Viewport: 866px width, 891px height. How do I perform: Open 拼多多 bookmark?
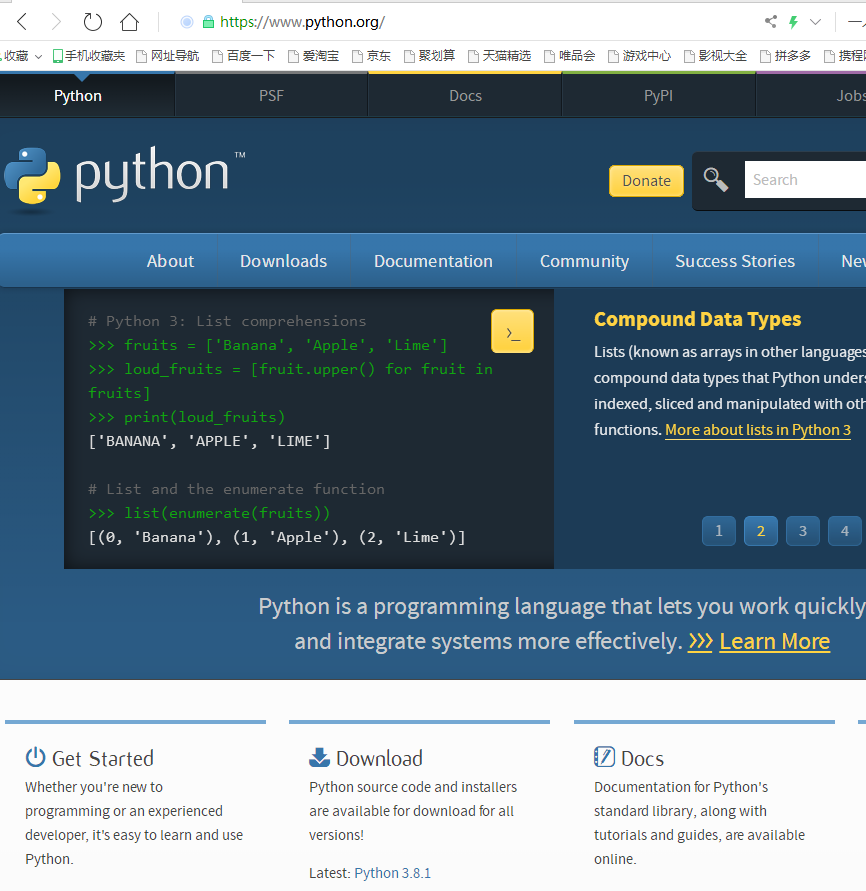pos(786,56)
